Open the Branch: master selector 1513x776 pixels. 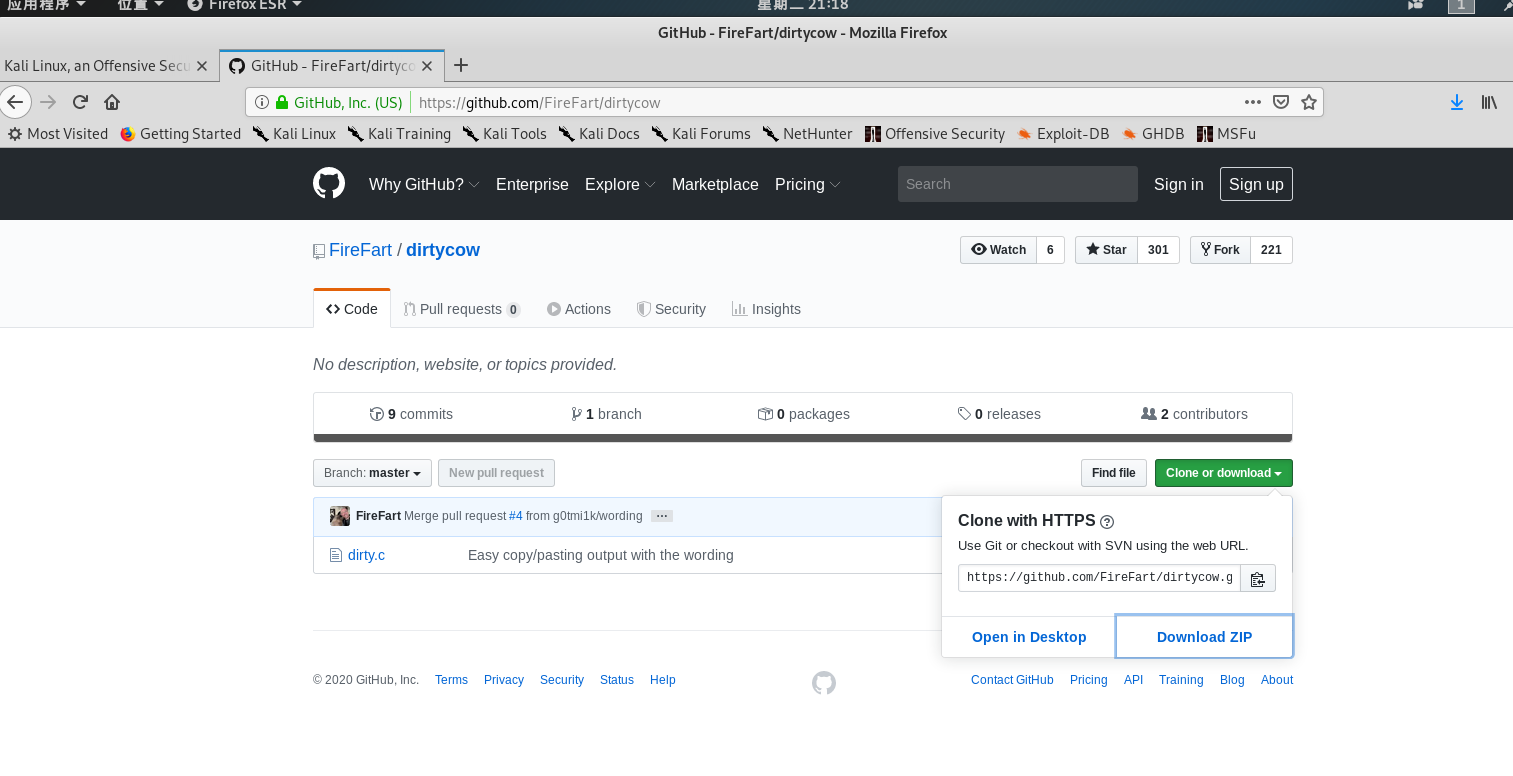tap(373, 473)
